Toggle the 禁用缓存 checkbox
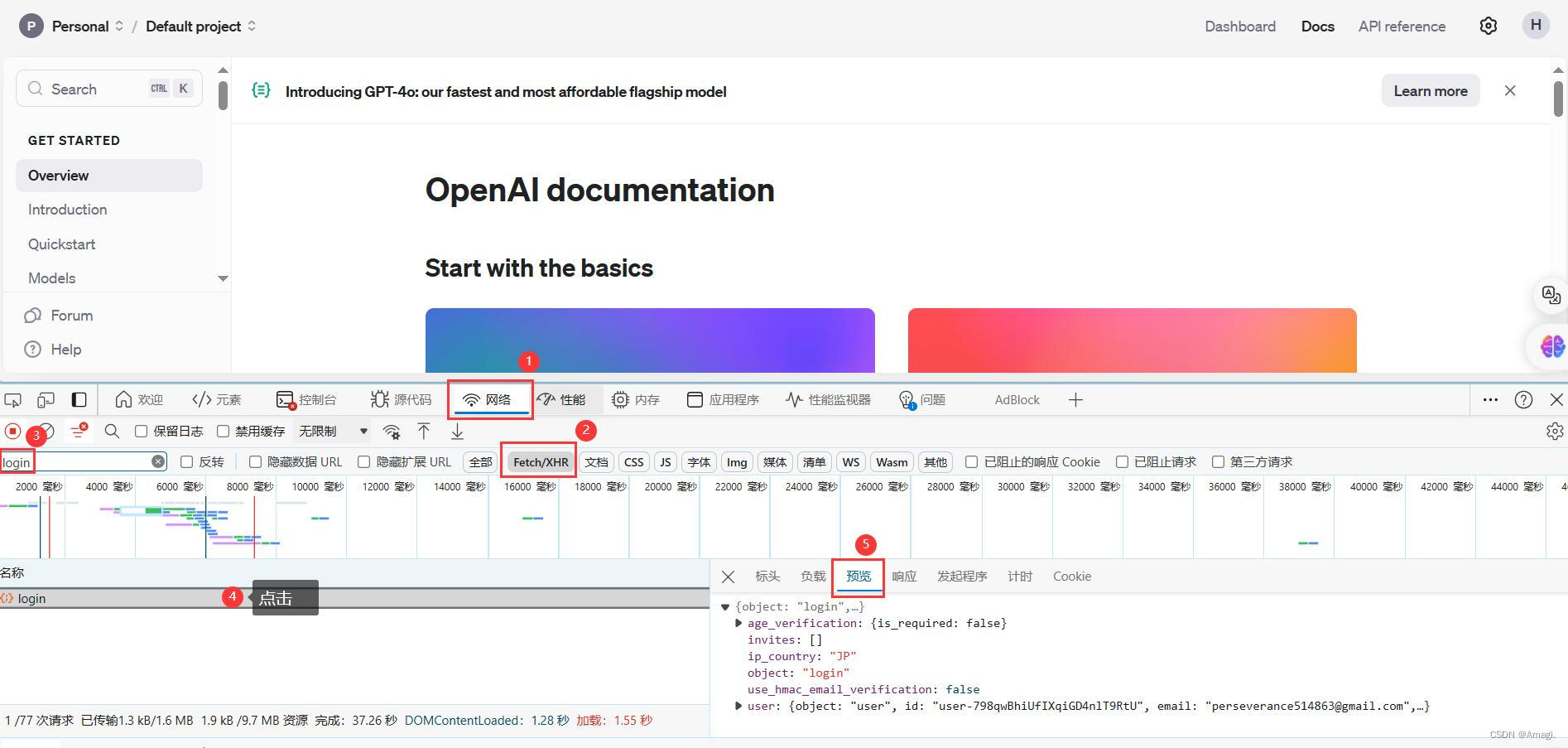The image size is (1568, 748). click(223, 431)
